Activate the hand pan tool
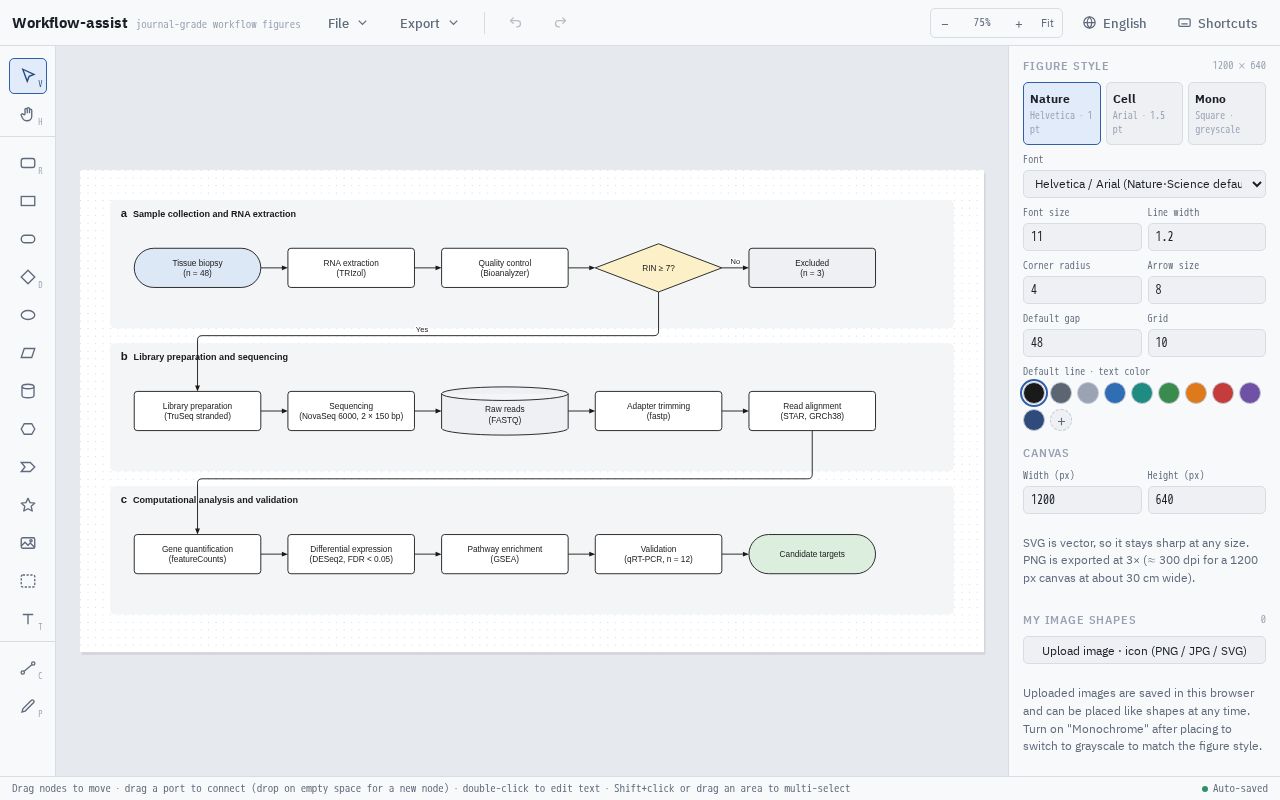This screenshot has width=1280, height=800. [28, 114]
